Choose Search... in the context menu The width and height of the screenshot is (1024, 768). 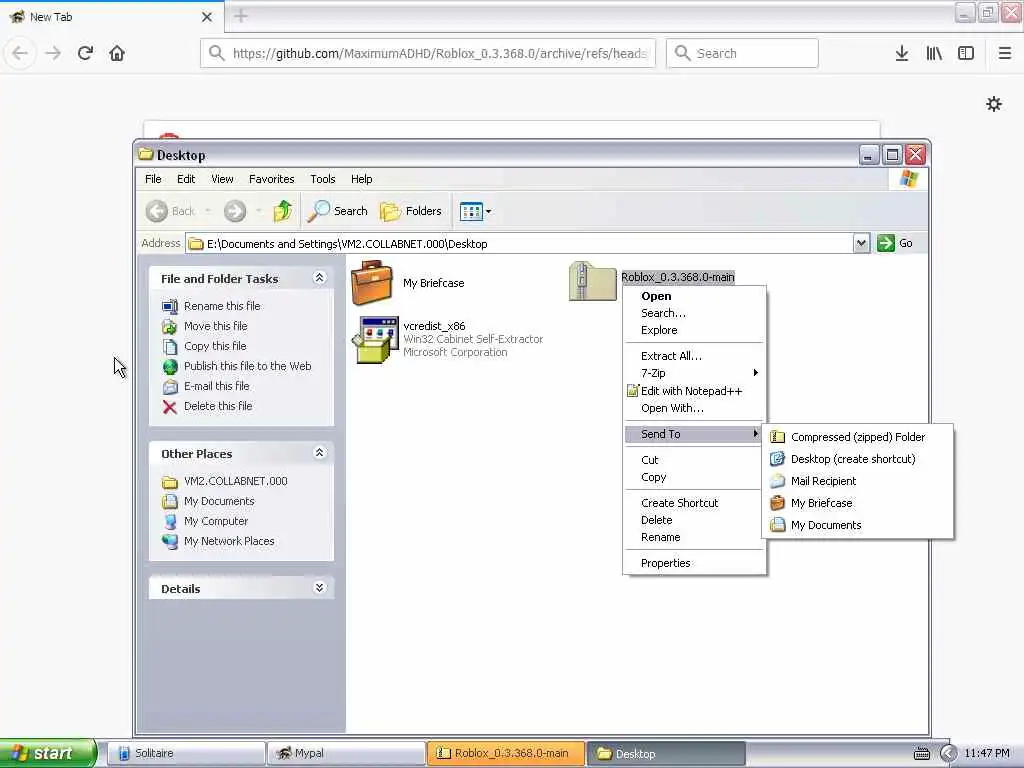[694, 313]
